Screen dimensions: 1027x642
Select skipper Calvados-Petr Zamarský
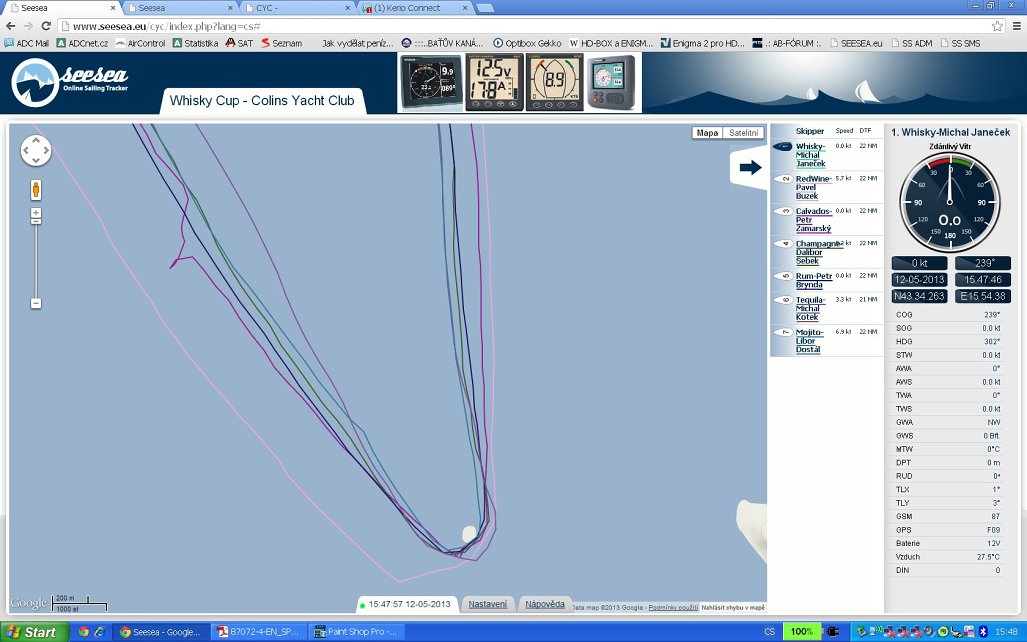pyautogui.click(x=813, y=220)
